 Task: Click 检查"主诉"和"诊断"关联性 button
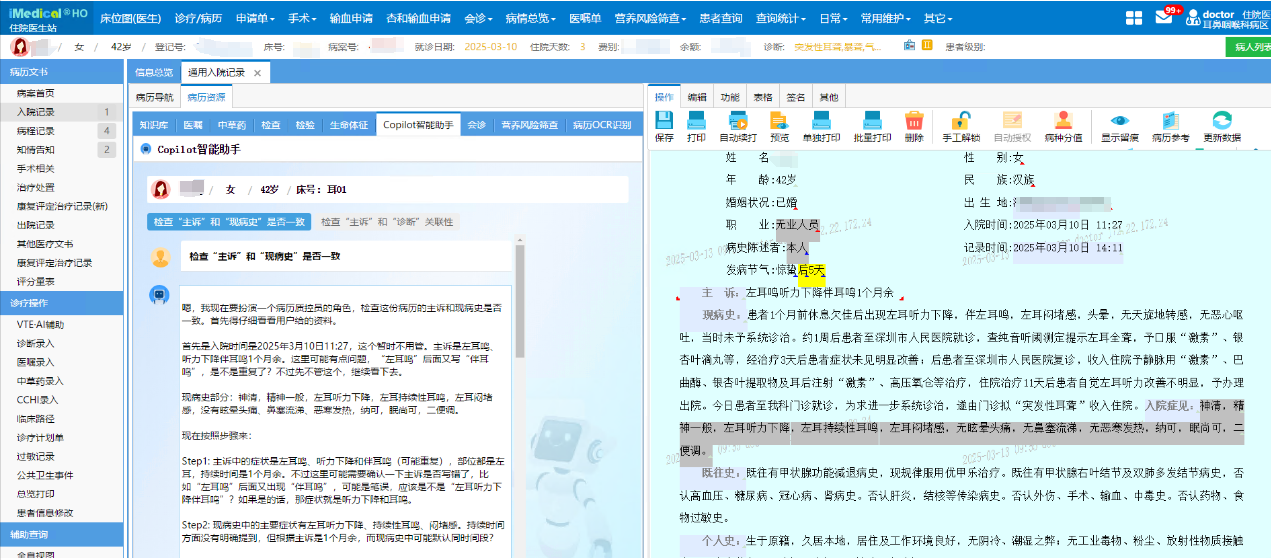386,222
